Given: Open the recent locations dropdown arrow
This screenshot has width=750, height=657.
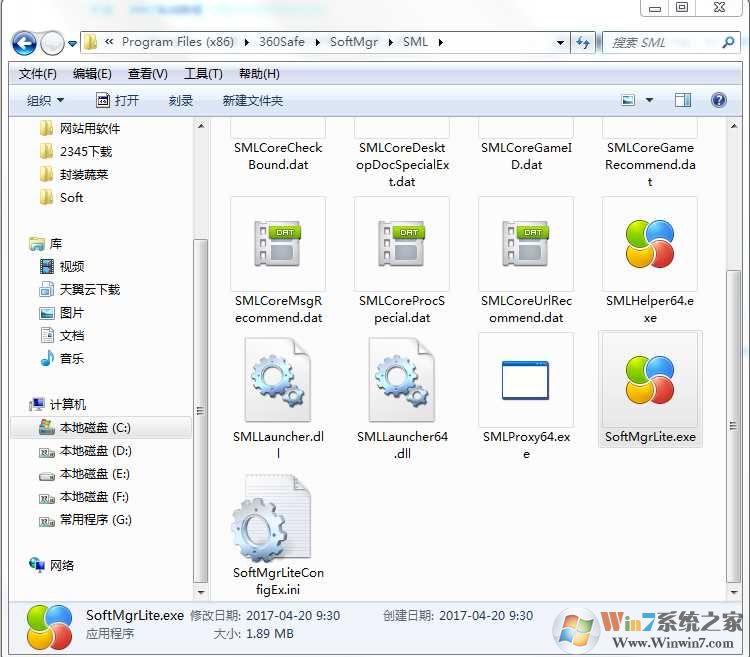Looking at the screenshot, I should (72, 44).
